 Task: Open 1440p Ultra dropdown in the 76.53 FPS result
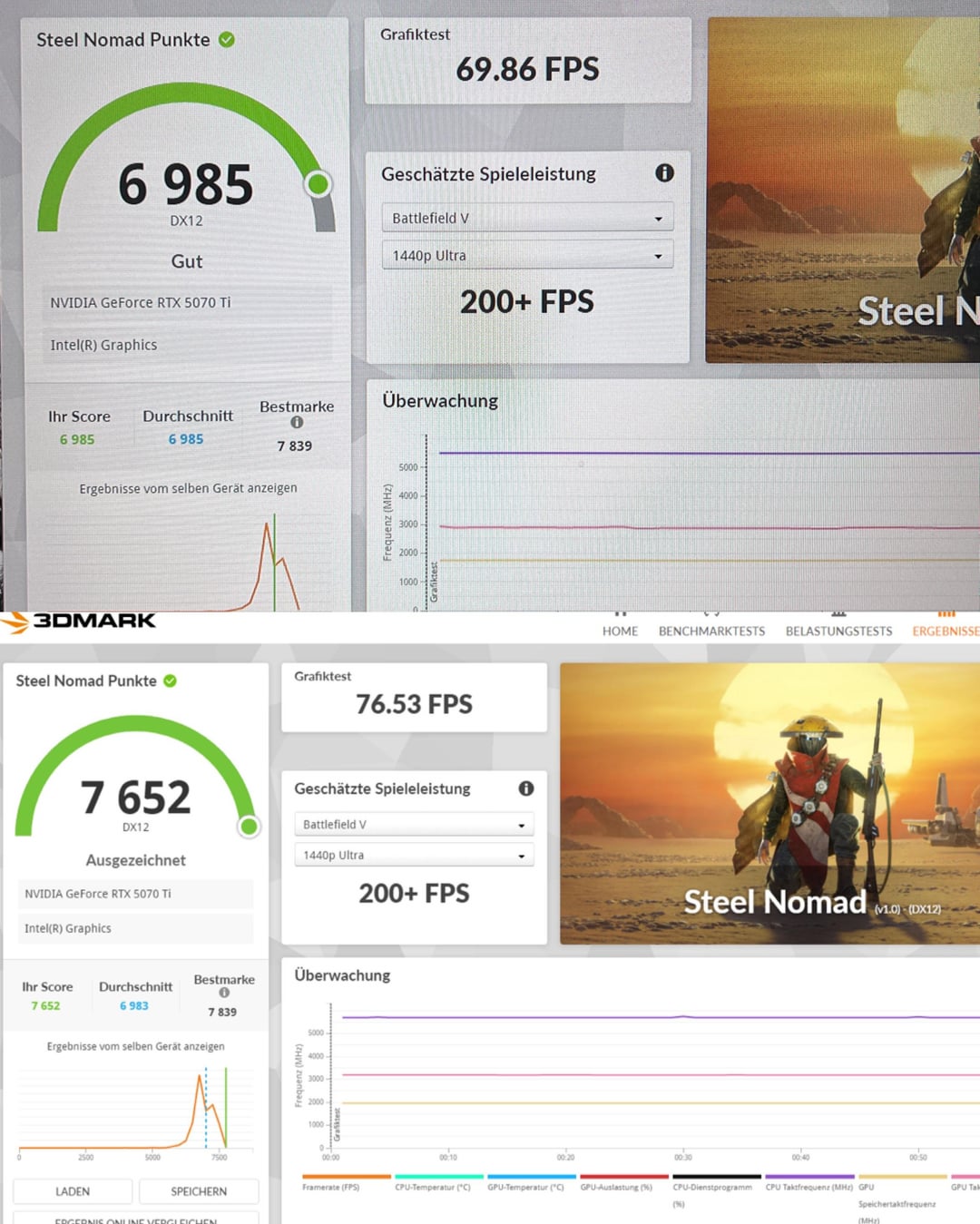pos(414,855)
